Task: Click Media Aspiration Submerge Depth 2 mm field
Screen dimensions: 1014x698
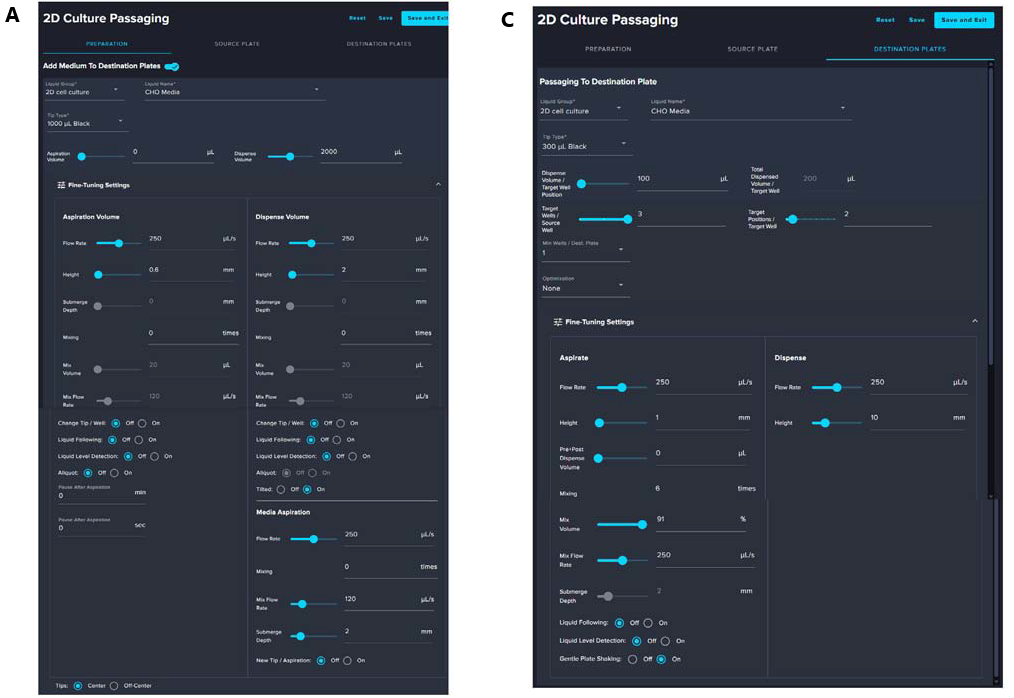Action: click(389, 633)
